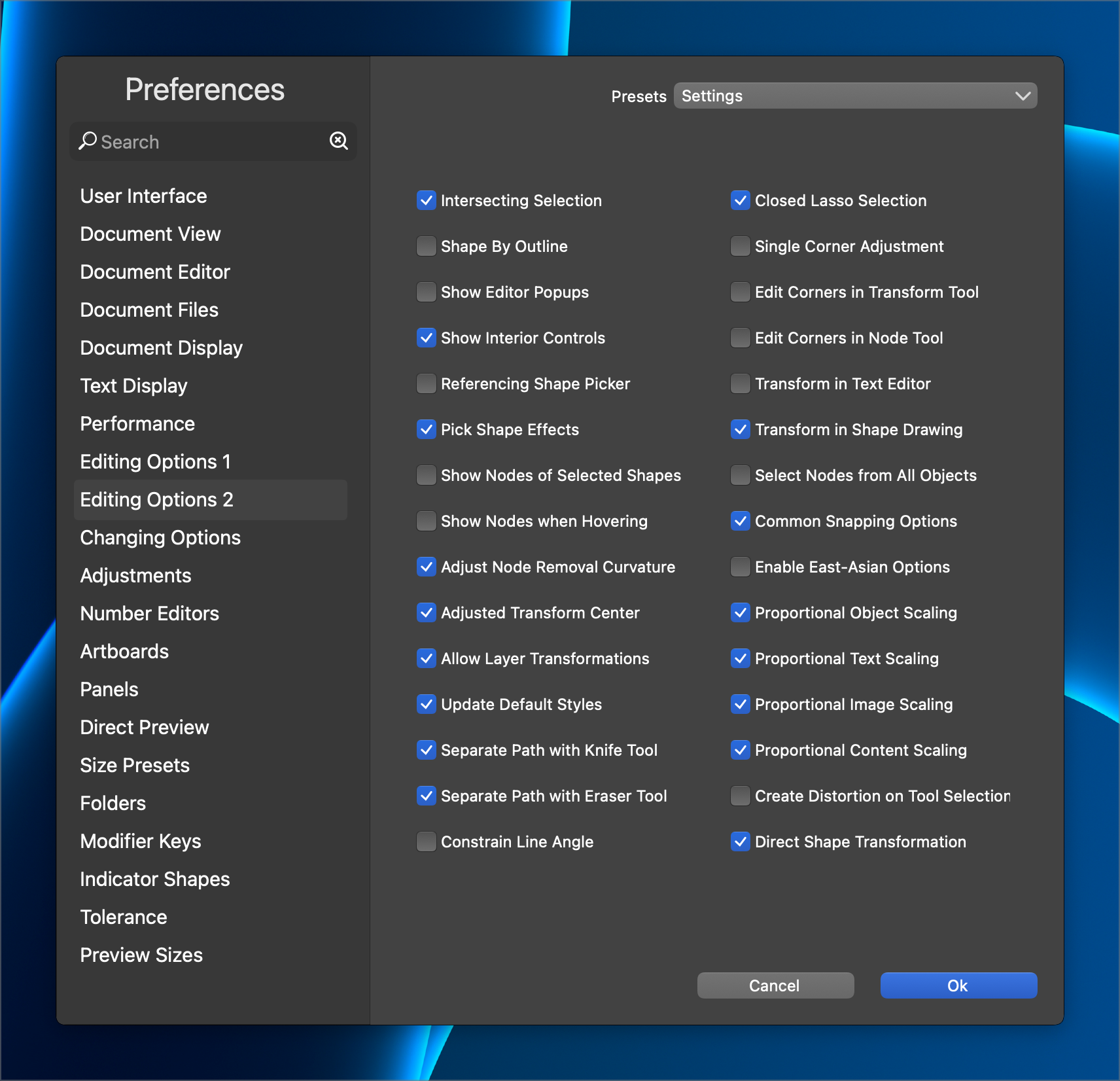The height and width of the screenshot is (1081, 1120).
Task: Click the search options magnifier icon
Action: click(x=338, y=141)
